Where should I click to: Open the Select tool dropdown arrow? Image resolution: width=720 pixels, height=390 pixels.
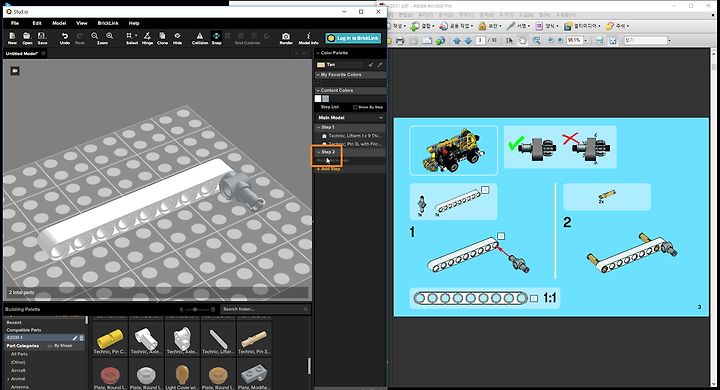[x=136, y=35]
